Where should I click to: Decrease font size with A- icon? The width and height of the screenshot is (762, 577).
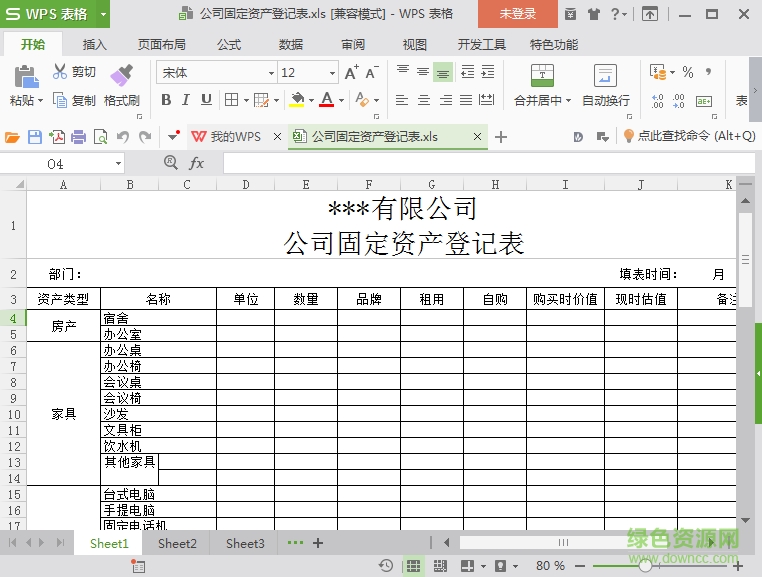[x=372, y=72]
